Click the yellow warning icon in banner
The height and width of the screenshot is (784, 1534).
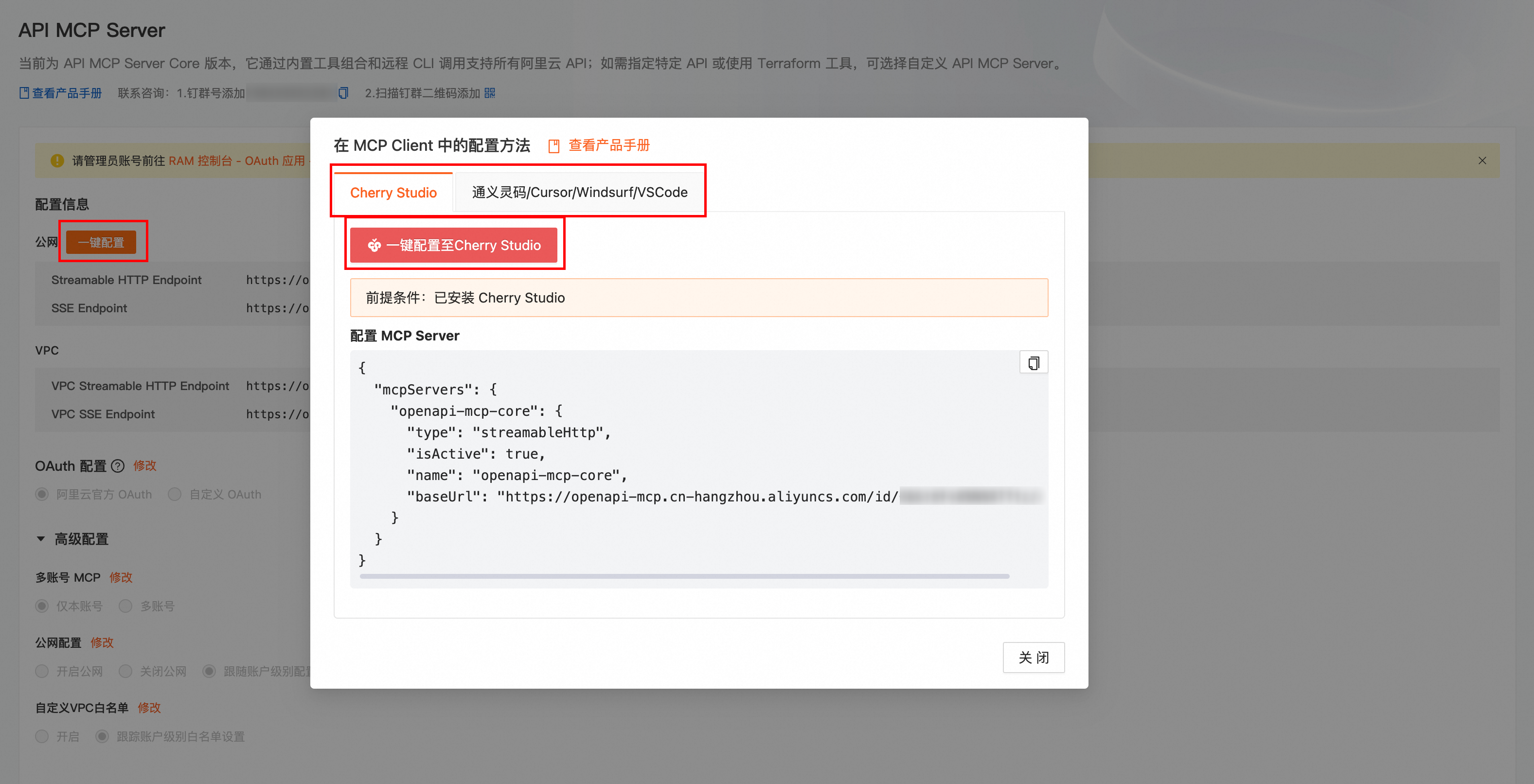pos(57,160)
